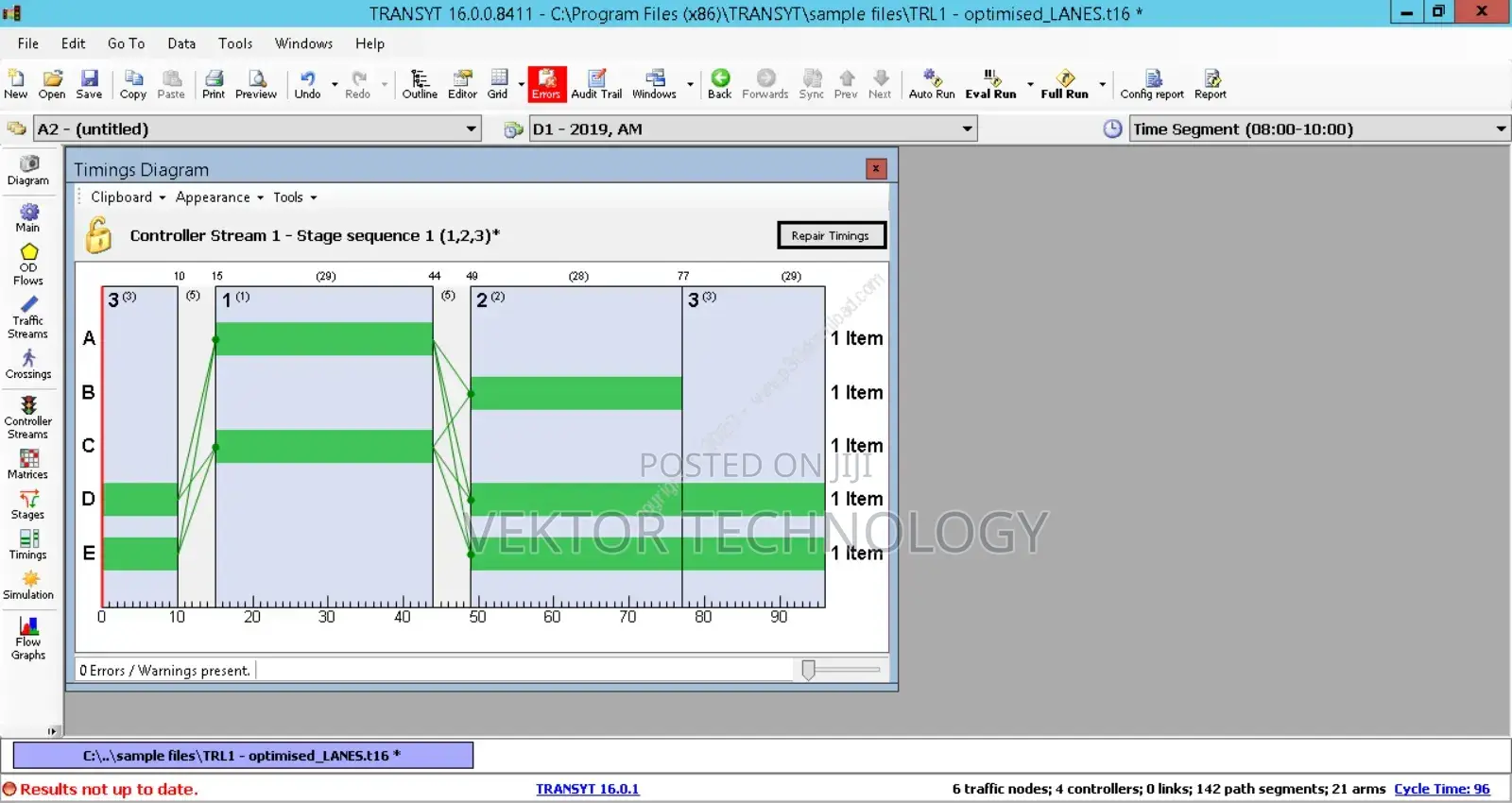The image size is (1512, 803).
Task: Expand the Full Run options arrow
Action: pos(1102,84)
